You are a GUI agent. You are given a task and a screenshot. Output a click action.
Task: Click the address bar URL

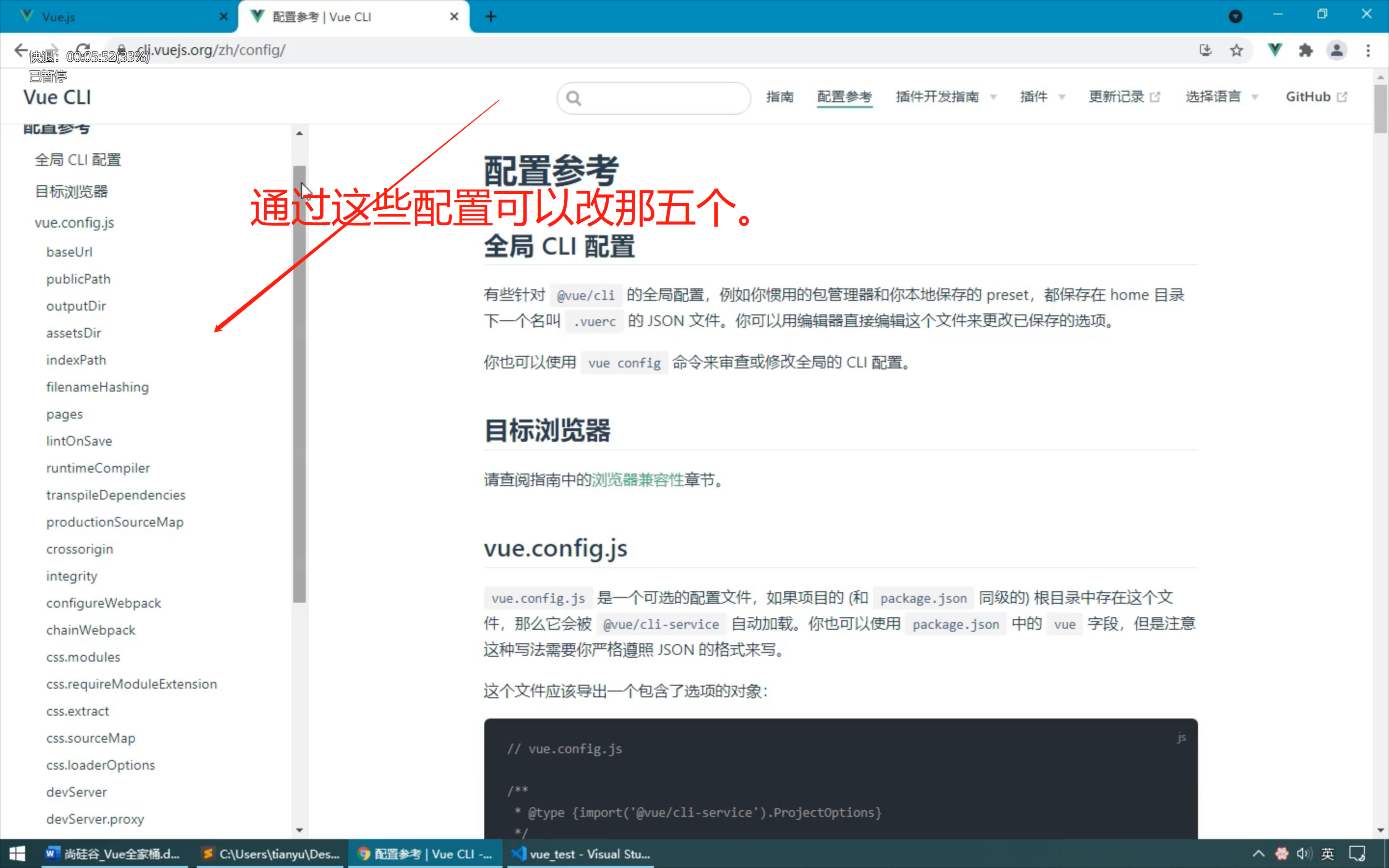(x=211, y=51)
